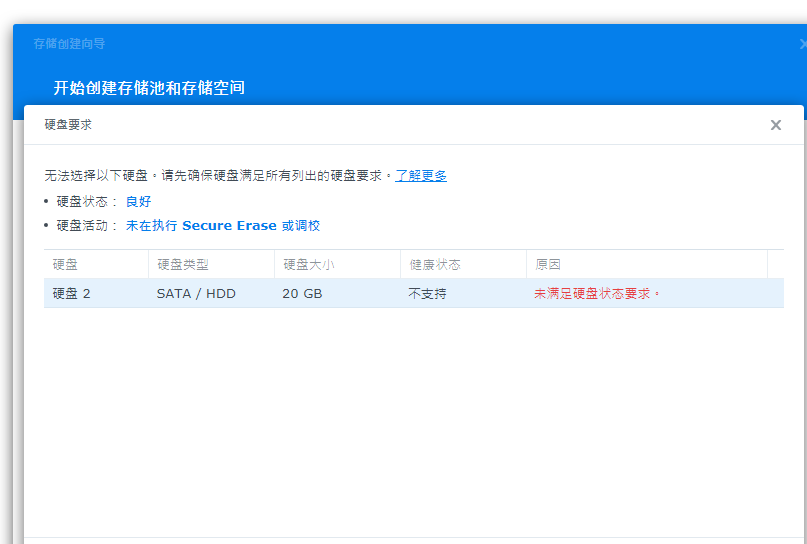Viewport: 807px width, 544px height.
Task: Click the SATA / HDD cell
Action: [x=196, y=294]
